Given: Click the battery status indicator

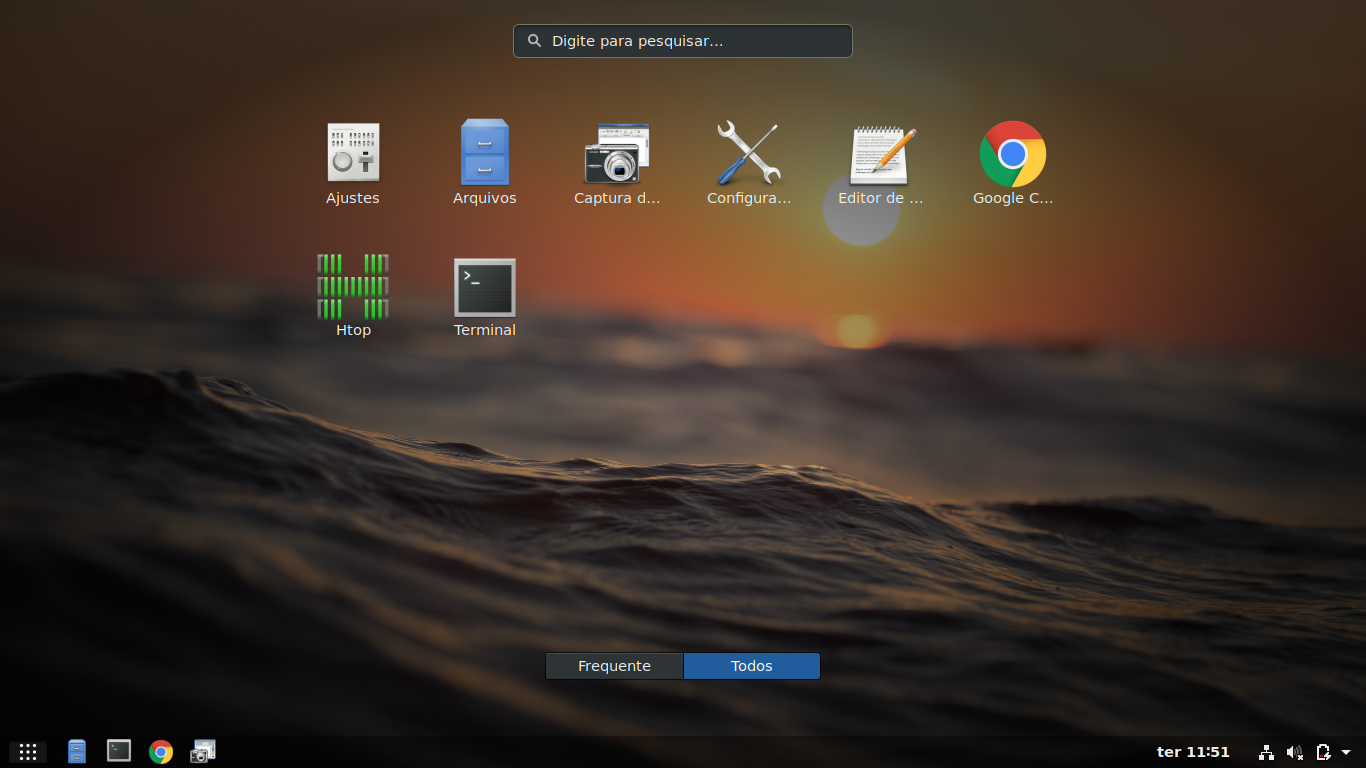Looking at the screenshot, I should click(x=1322, y=751).
